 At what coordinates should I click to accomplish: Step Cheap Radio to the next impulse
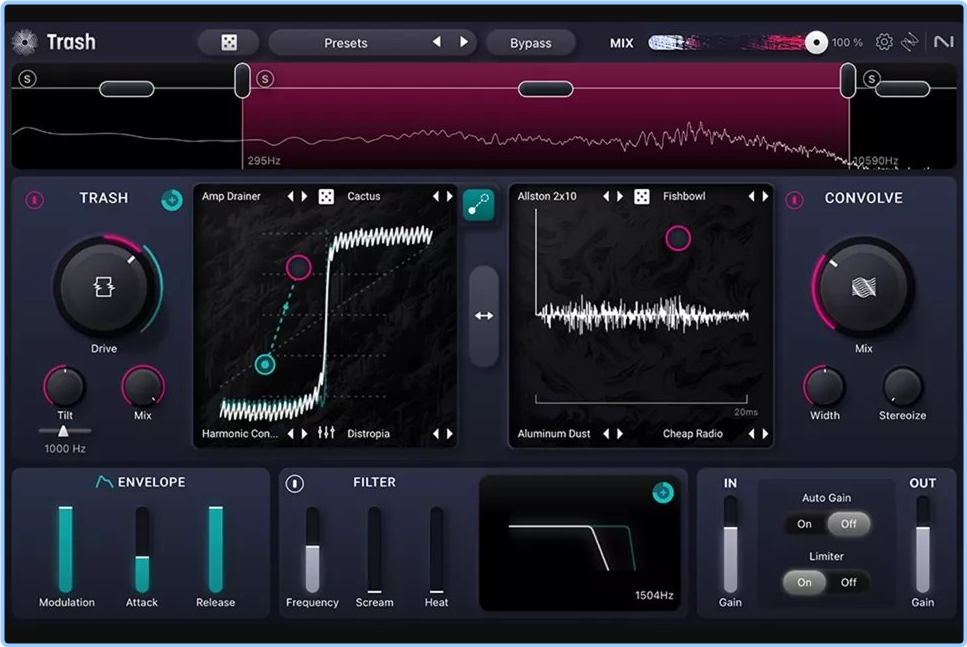pyautogui.click(x=765, y=434)
